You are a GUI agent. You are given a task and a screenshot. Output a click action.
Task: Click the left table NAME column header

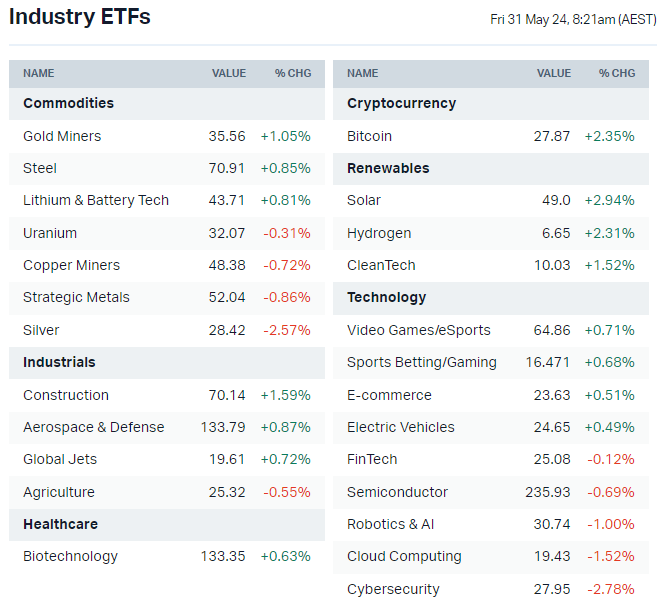(x=39, y=73)
